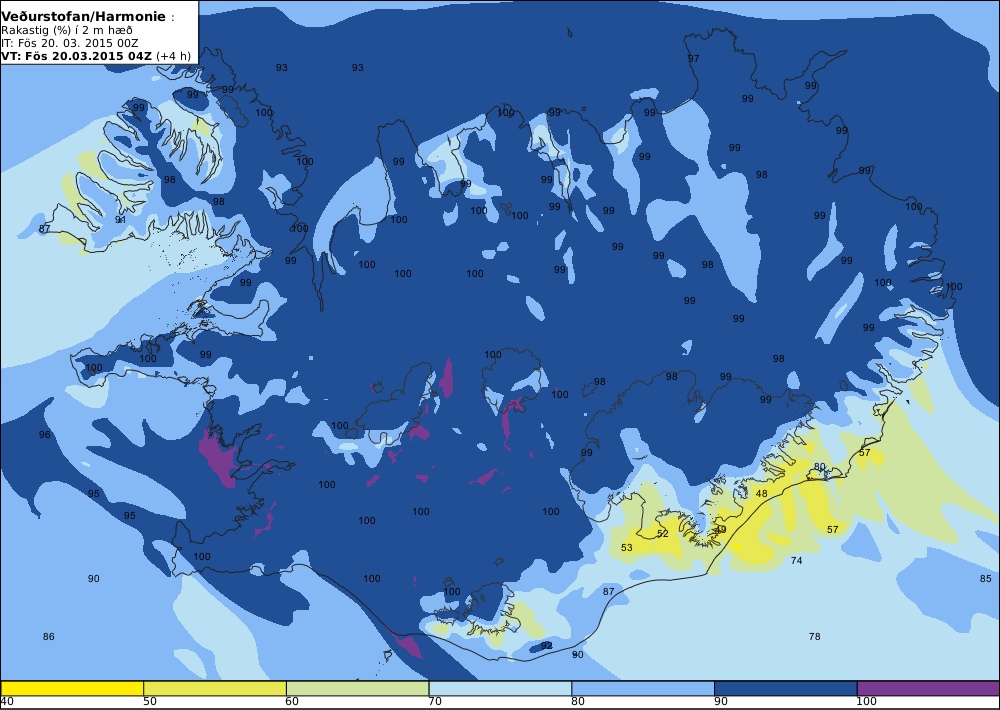Viewport: 1000px width, 710px height.
Task: Click the 'Rakastig (%) í 2 m hæð' line
Action: tap(67, 31)
